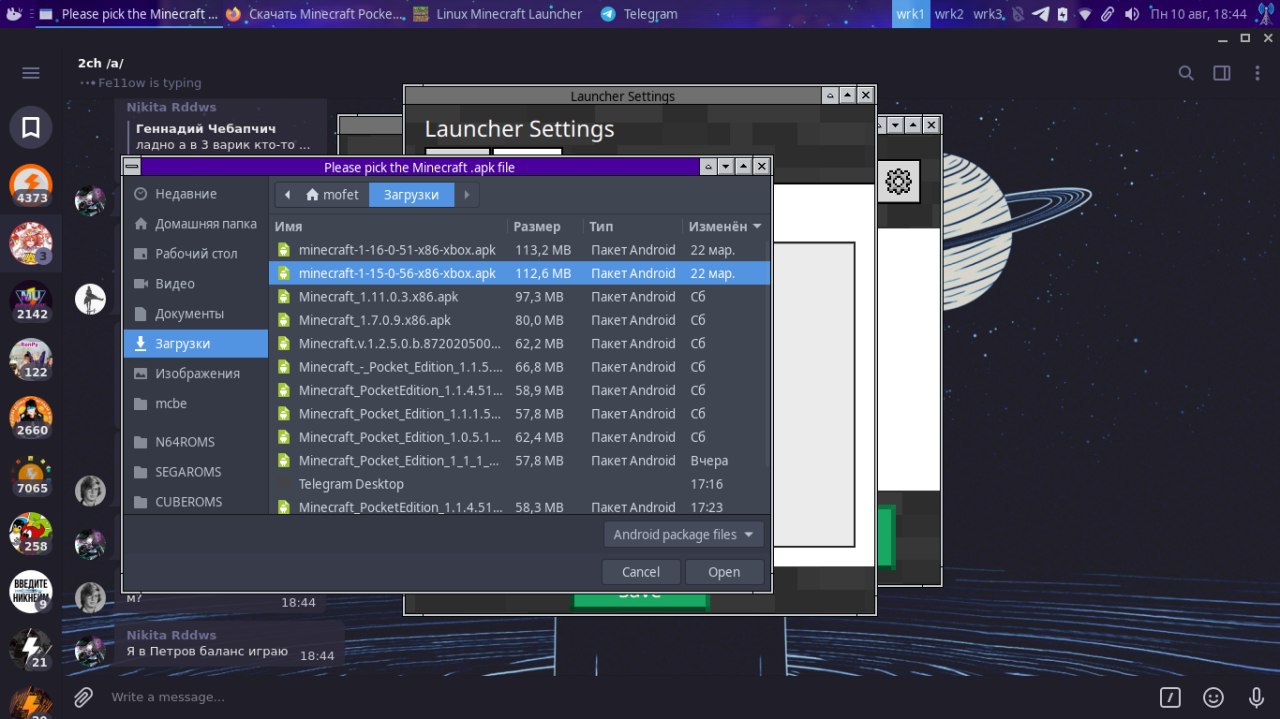1280x719 pixels.
Task: Switch to wrk2 workspace
Action: [x=949, y=14]
